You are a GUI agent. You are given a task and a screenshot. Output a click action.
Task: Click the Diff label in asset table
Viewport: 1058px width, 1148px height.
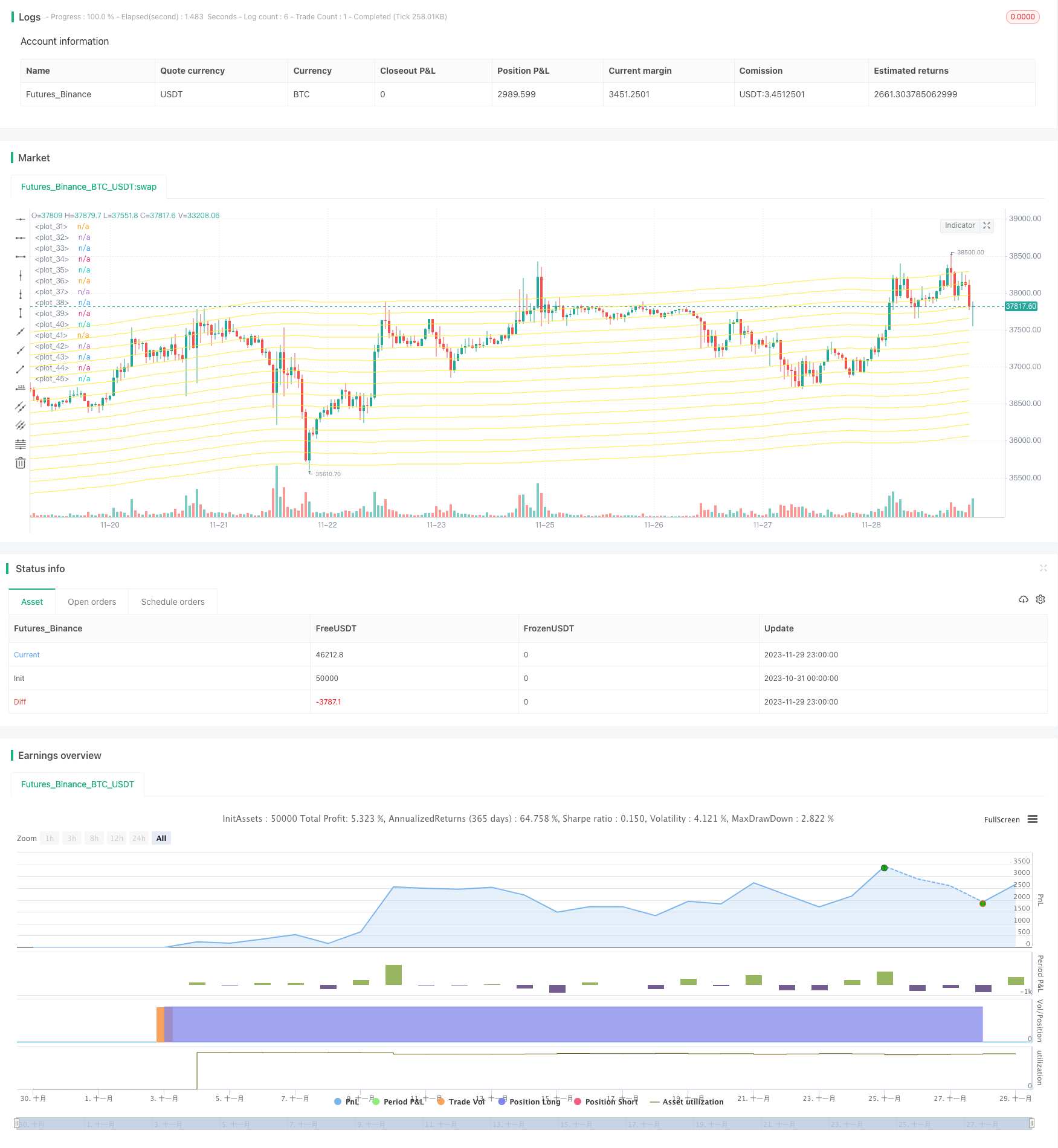tap(20, 701)
